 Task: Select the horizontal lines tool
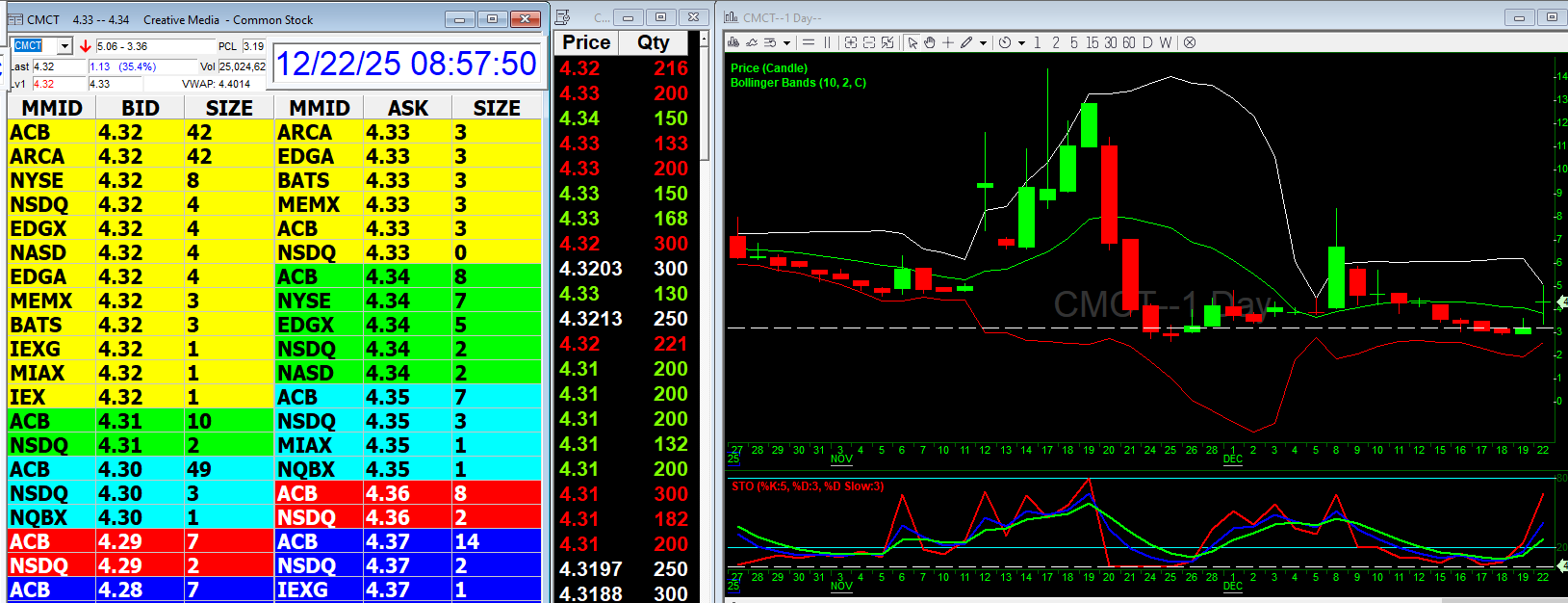[x=809, y=42]
